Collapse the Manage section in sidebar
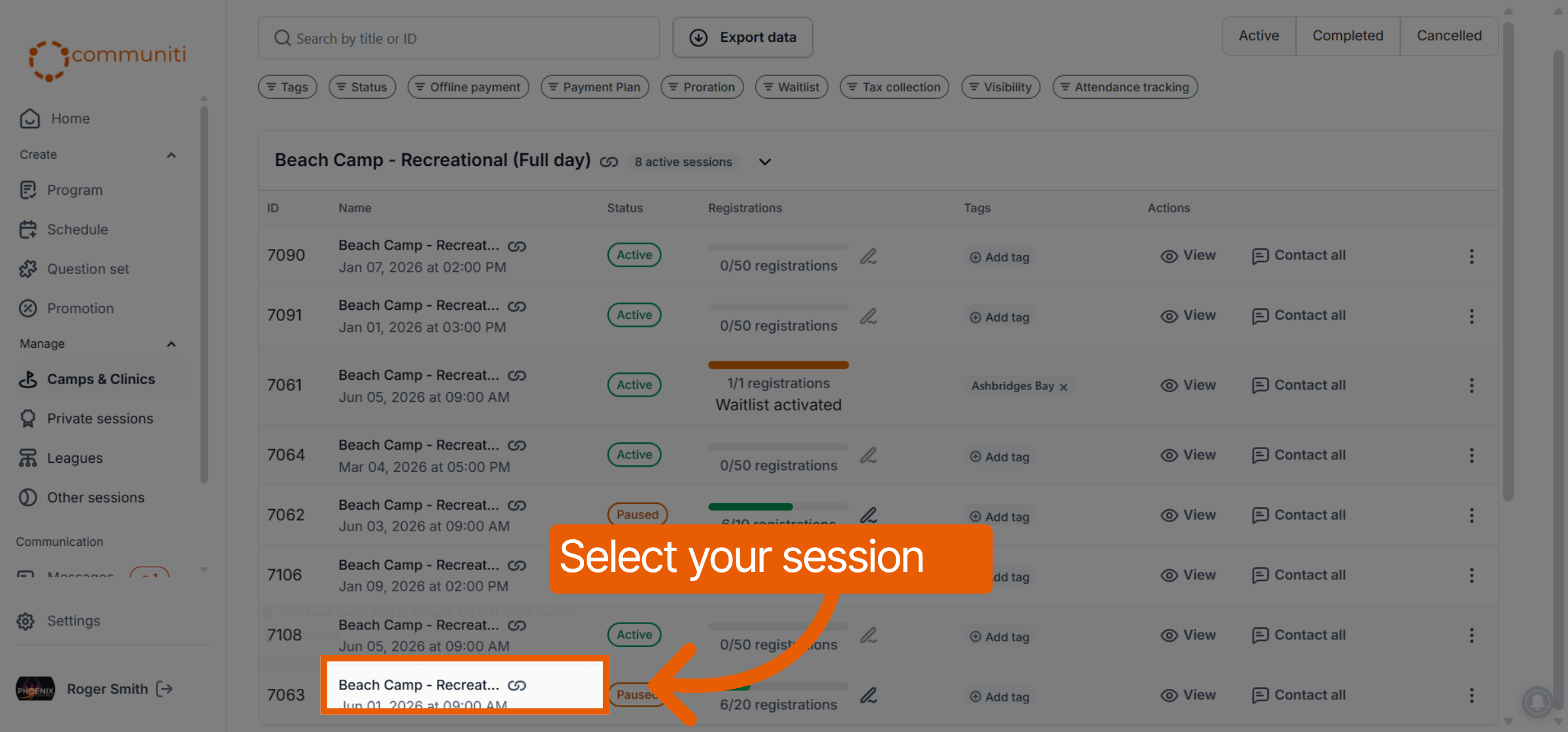 pyautogui.click(x=171, y=344)
